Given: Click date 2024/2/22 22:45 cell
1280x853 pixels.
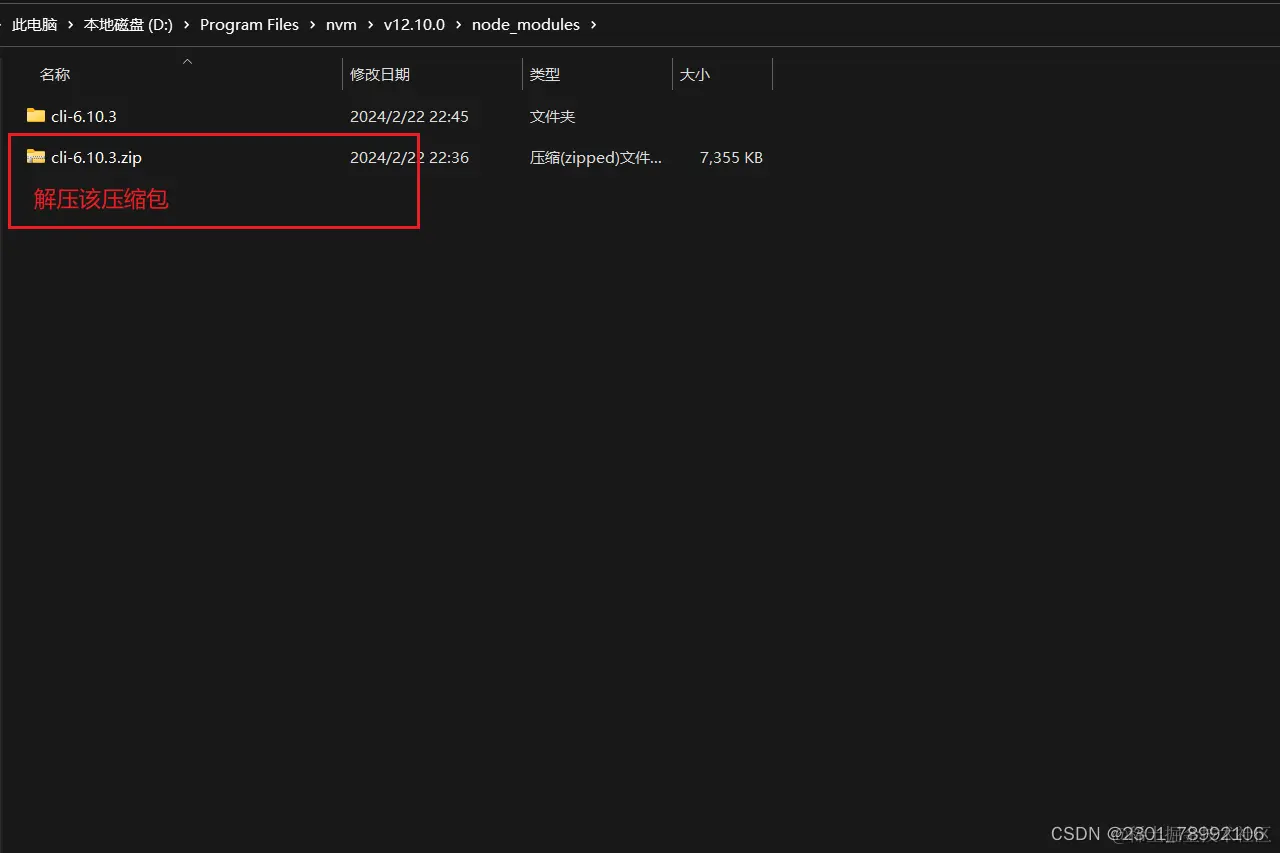Looking at the screenshot, I should coord(409,116).
